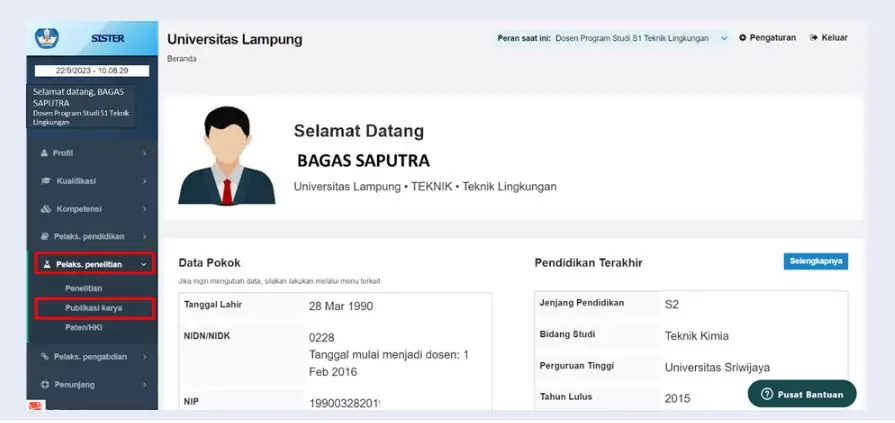Expand the Pelaks. pendidikan chevron
Image resolution: width=895 pixels, height=423 pixels.
pos(144,236)
